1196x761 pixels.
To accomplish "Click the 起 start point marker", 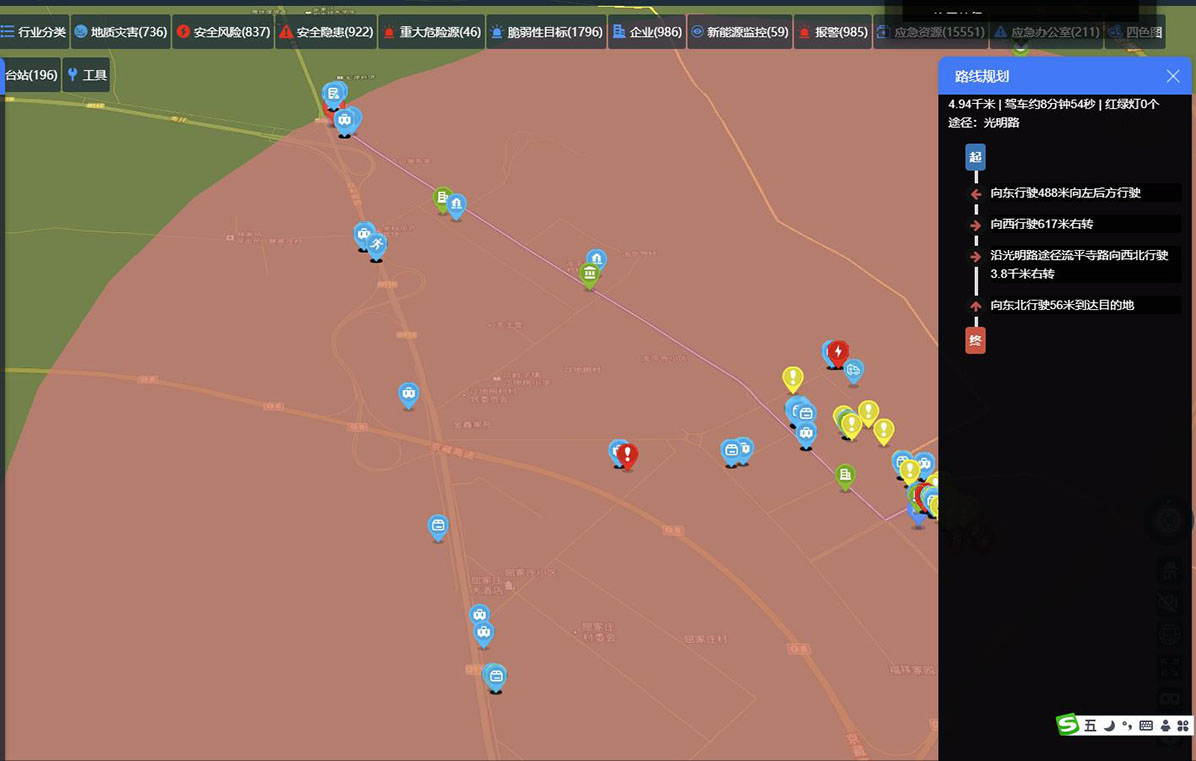I will pyautogui.click(x=975, y=157).
